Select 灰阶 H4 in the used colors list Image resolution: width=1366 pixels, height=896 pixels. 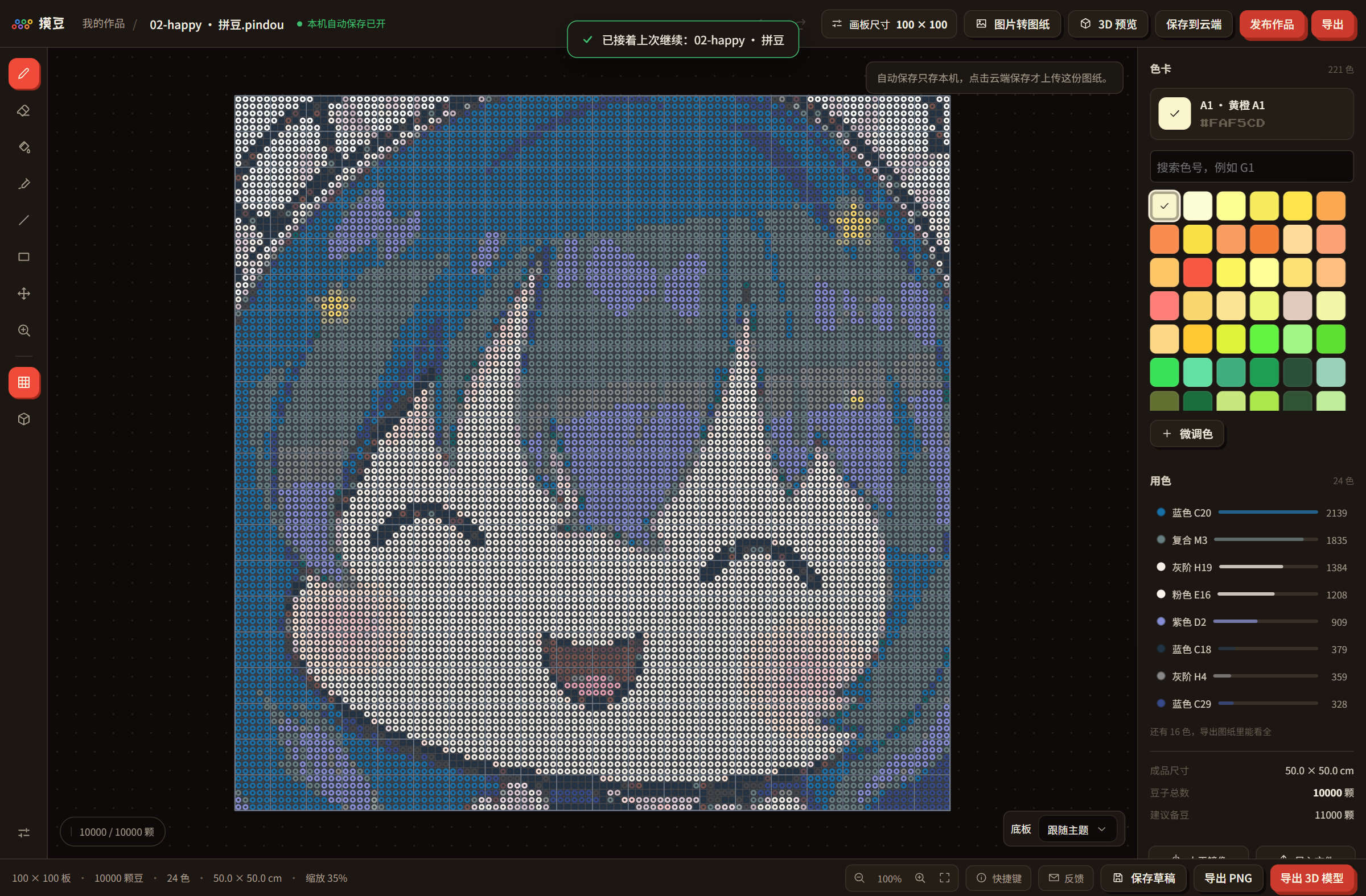[x=1252, y=676]
